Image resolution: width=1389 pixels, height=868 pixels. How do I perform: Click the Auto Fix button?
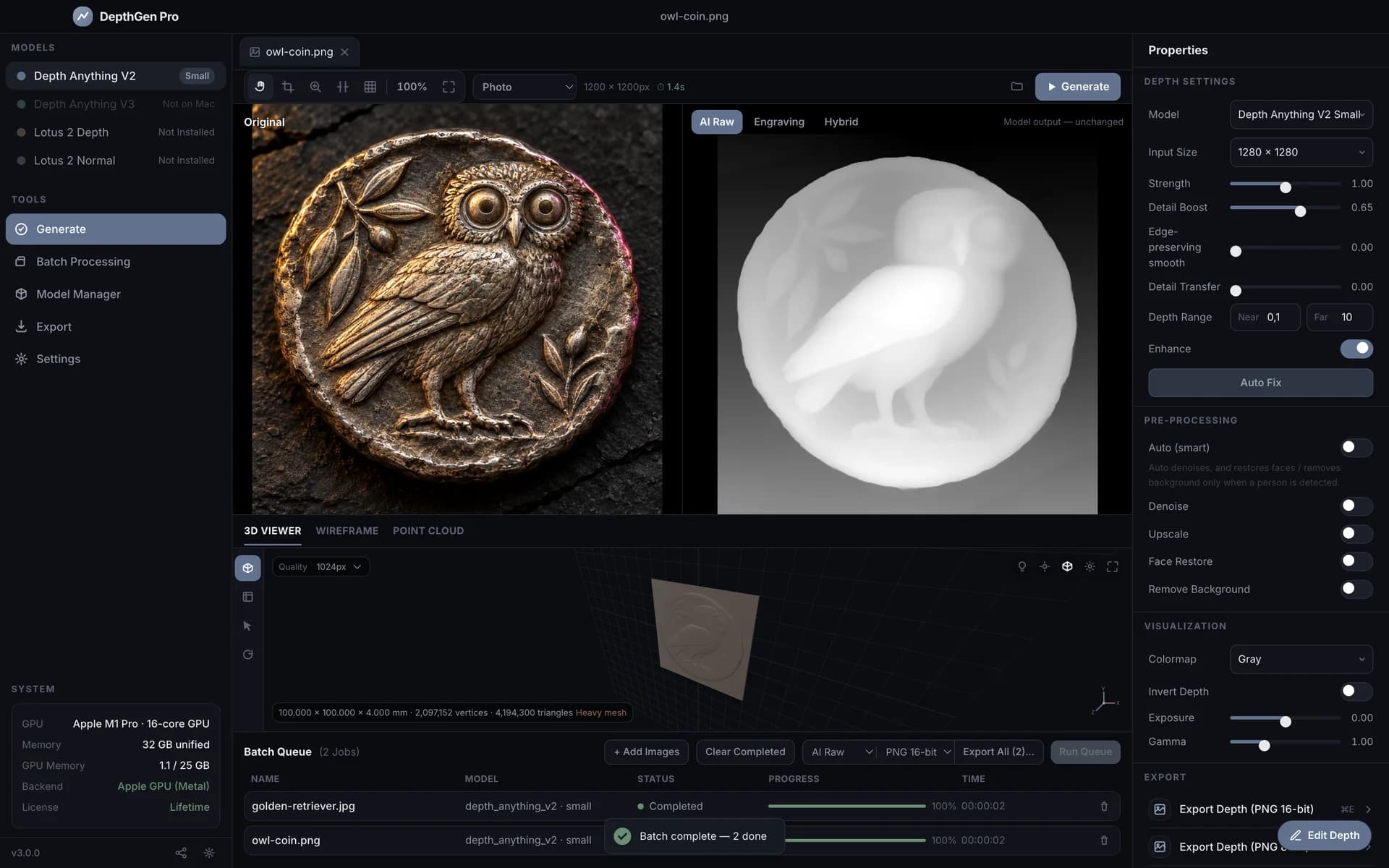click(1260, 383)
